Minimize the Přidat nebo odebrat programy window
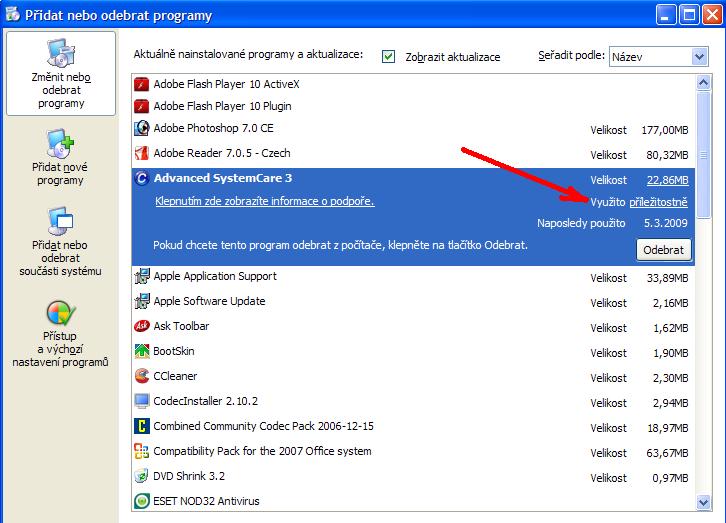The image size is (726, 523). coord(666,15)
